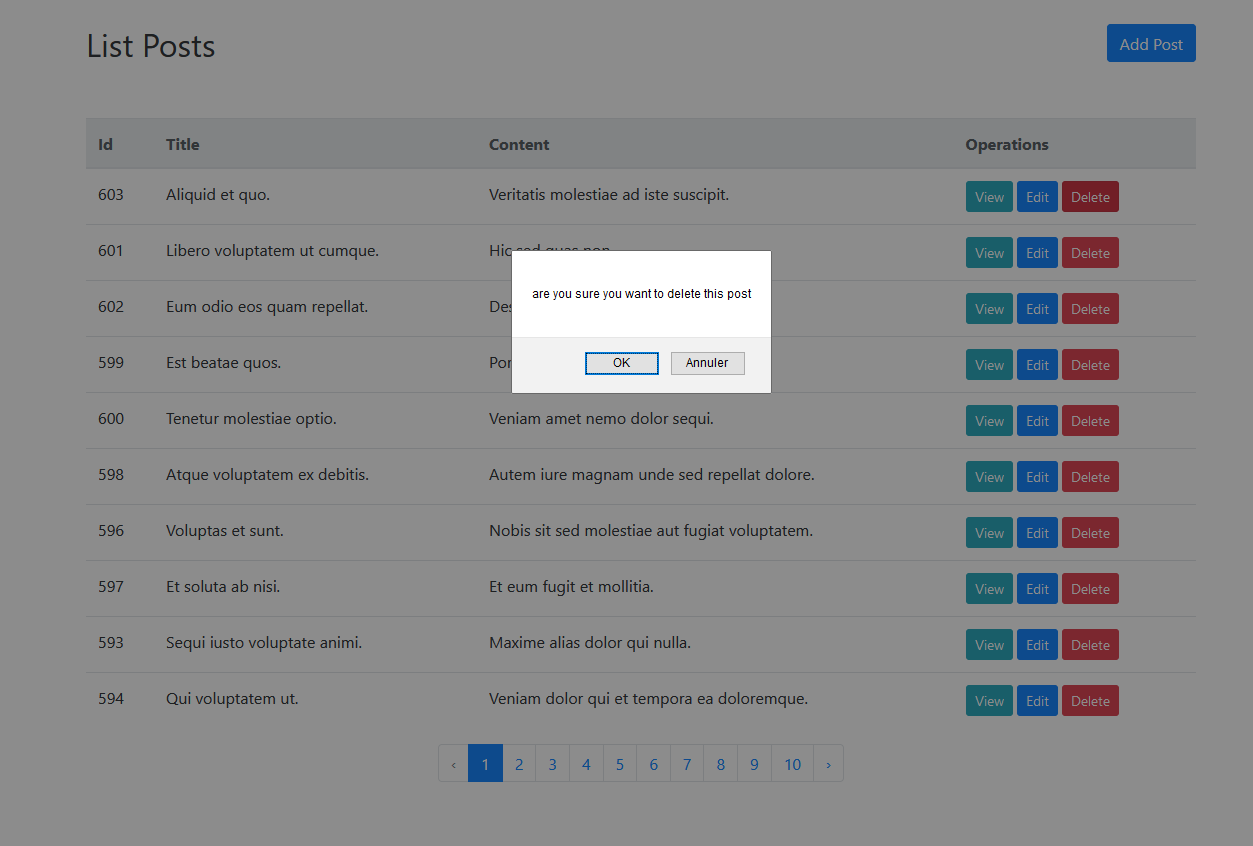Image resolution: width=1253 pixels, height=846 pixels.
Task: Delete post 603
Action: pos(1090,197)
